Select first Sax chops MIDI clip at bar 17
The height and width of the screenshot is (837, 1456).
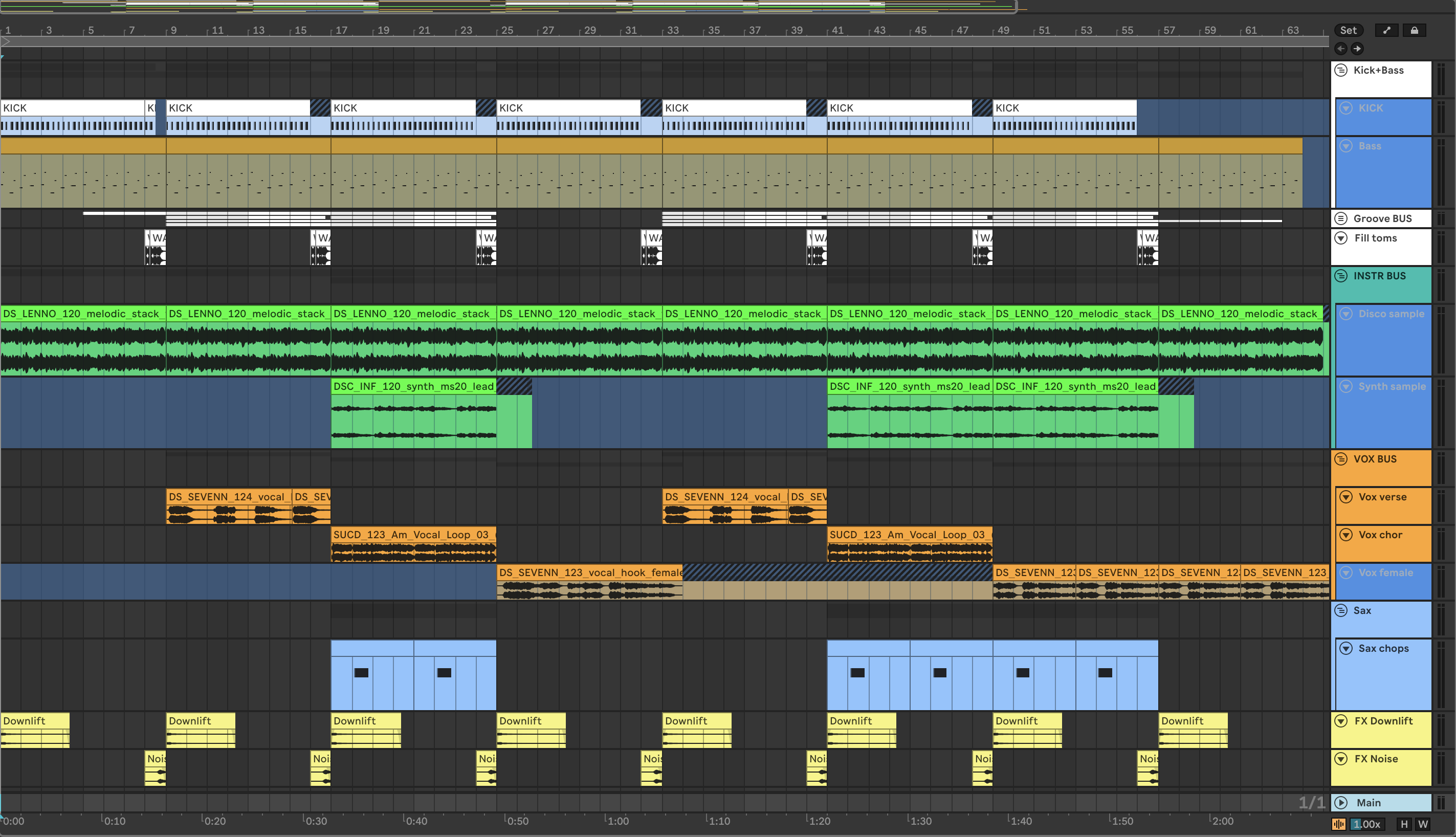[x=372, y=675]
